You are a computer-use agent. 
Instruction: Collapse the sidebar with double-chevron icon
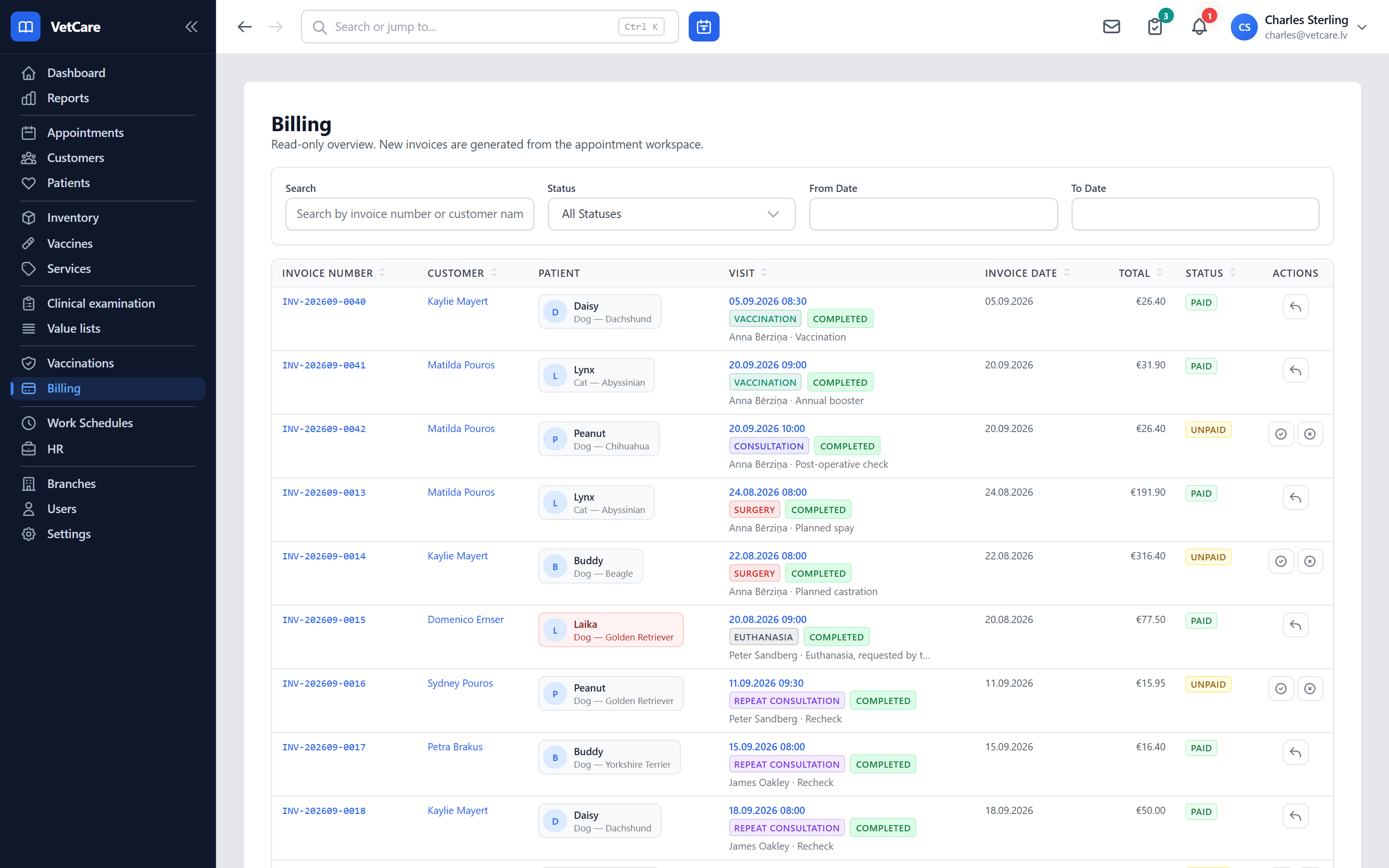[191, 27]
